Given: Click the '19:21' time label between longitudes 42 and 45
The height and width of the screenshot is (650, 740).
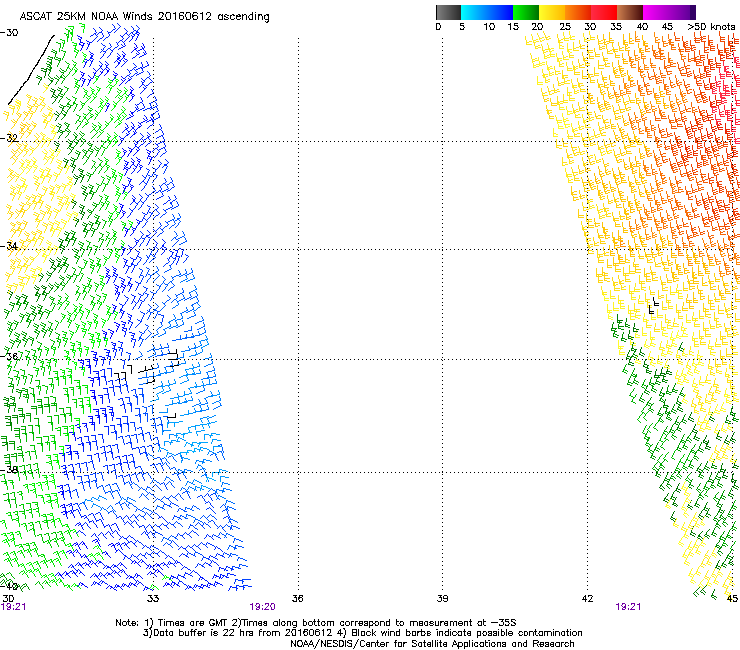Looking at the screenshot, I should [x=628, y=607].
